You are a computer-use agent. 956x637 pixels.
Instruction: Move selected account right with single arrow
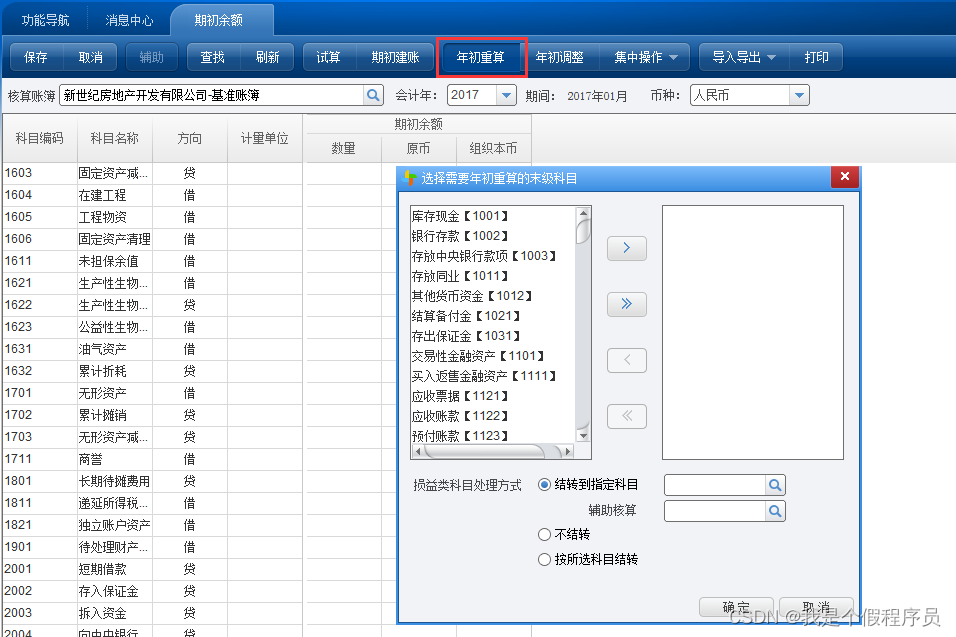626,247
